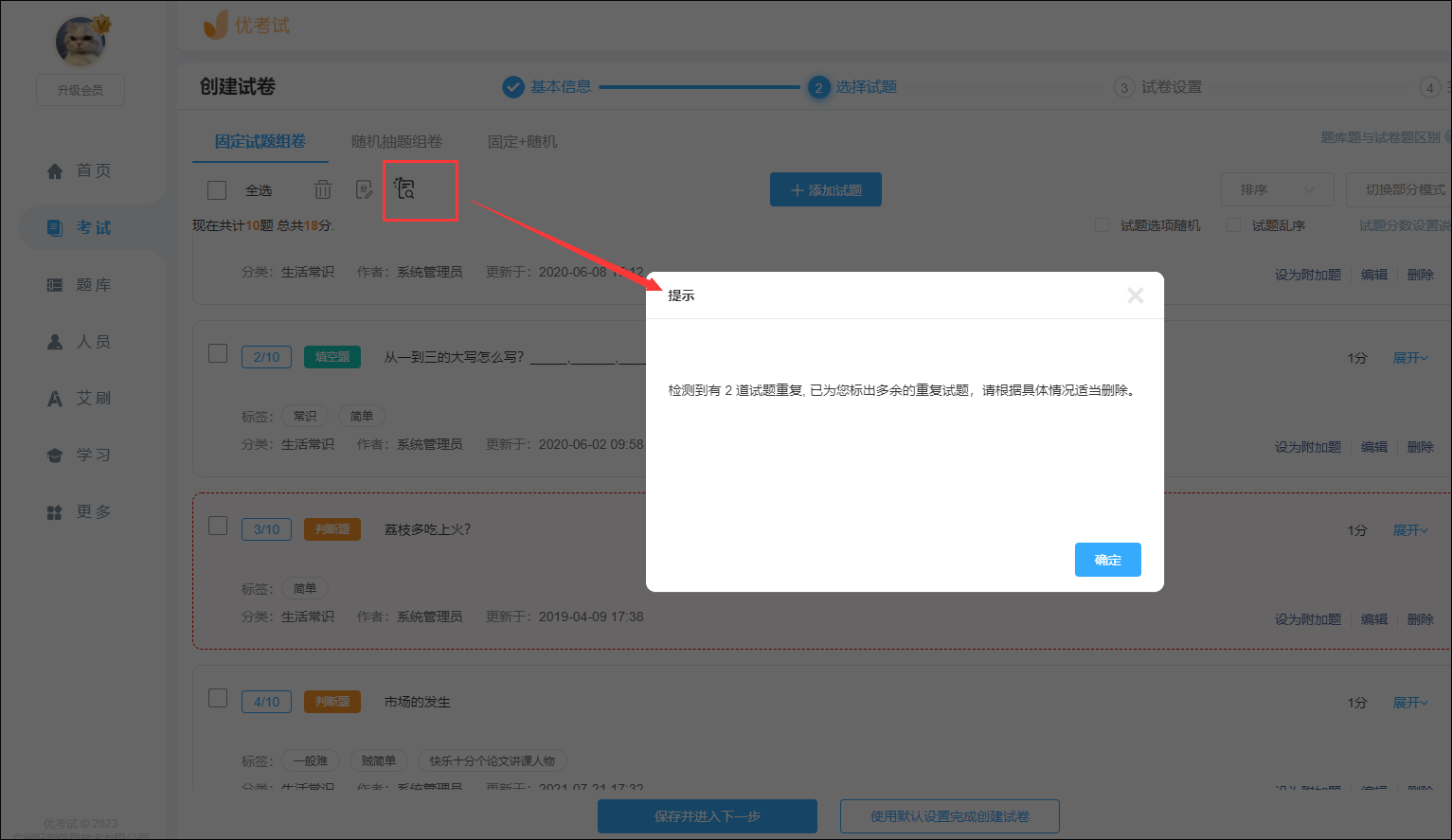The image size is (1452, 840).
Task: Click the 优考试 logo
Action: tap(246, 26)
